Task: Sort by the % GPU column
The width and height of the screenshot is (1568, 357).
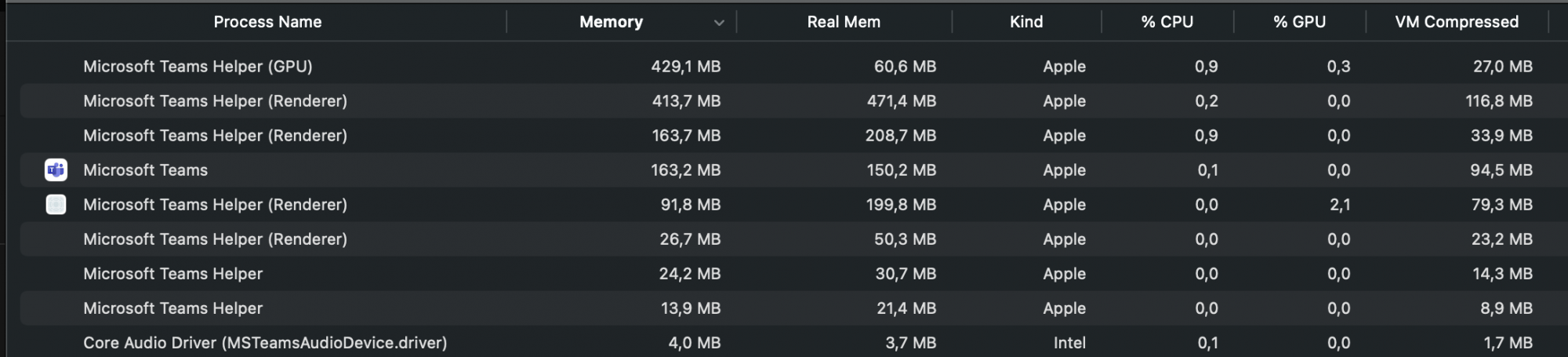Action: coord(1299,22)
